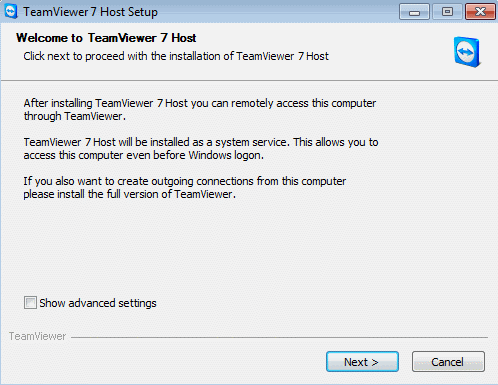The image size is (498, 385).
Task: Minimize the TeamViewer 7 Host Setup window
Action: coord(414,12)
